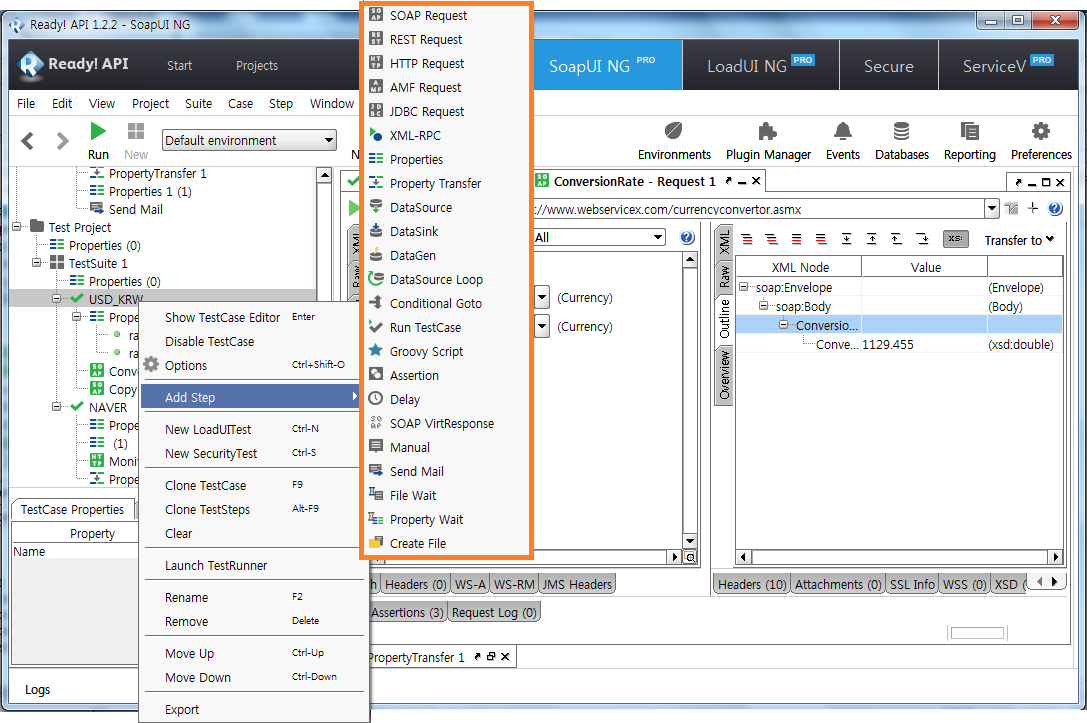Click the green Run play icon
Screen dimensions: 1087x723
click(98, 131)
